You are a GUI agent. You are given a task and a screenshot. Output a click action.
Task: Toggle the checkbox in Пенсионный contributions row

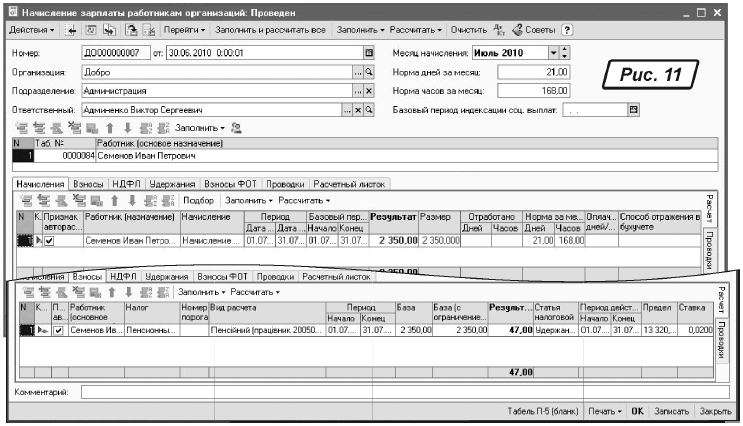[59, 331]
